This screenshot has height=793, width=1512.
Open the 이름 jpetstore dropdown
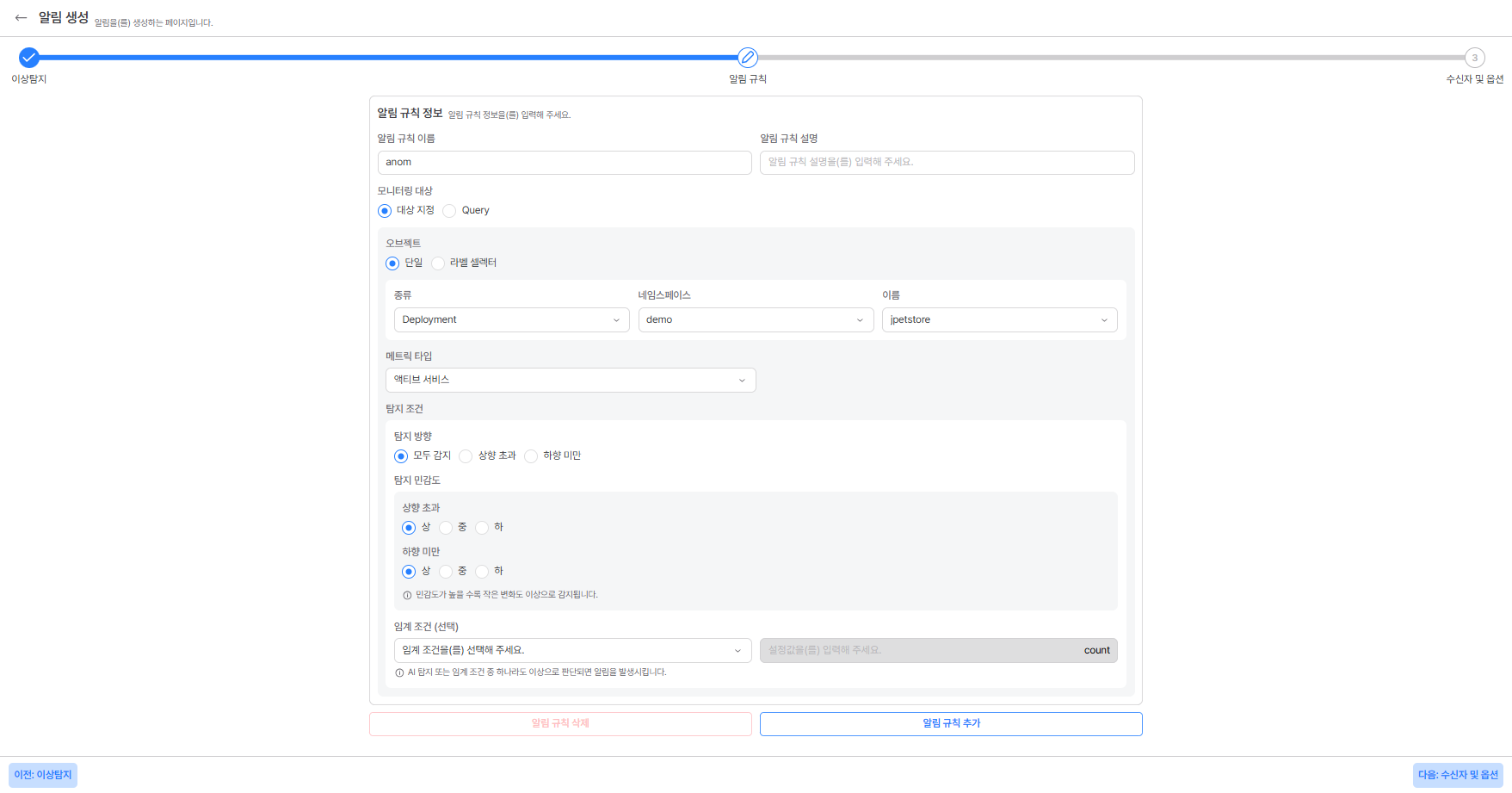pos(999,319)
